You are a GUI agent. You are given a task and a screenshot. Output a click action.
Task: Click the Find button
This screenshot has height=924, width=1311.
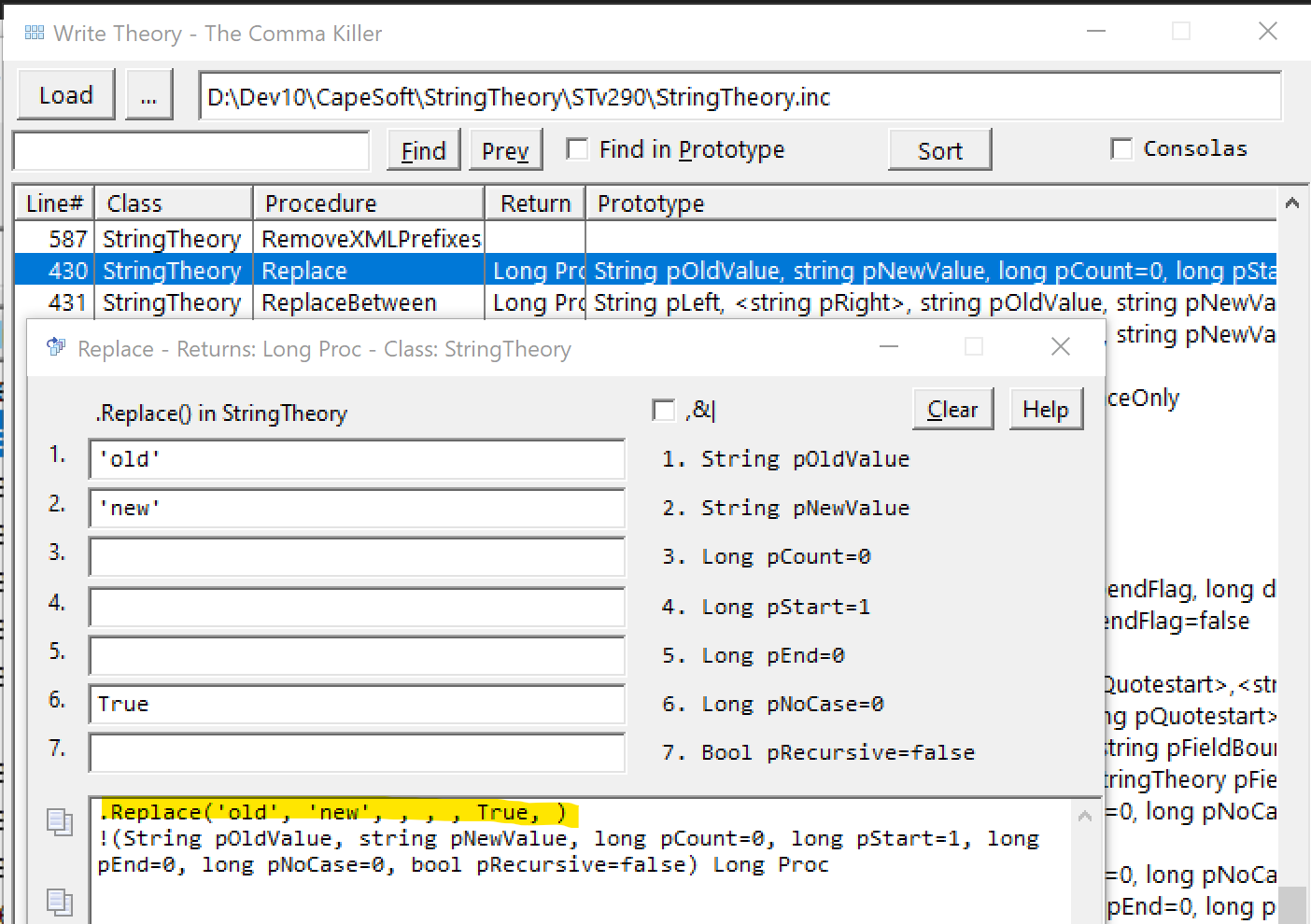[x=423, y=150]
